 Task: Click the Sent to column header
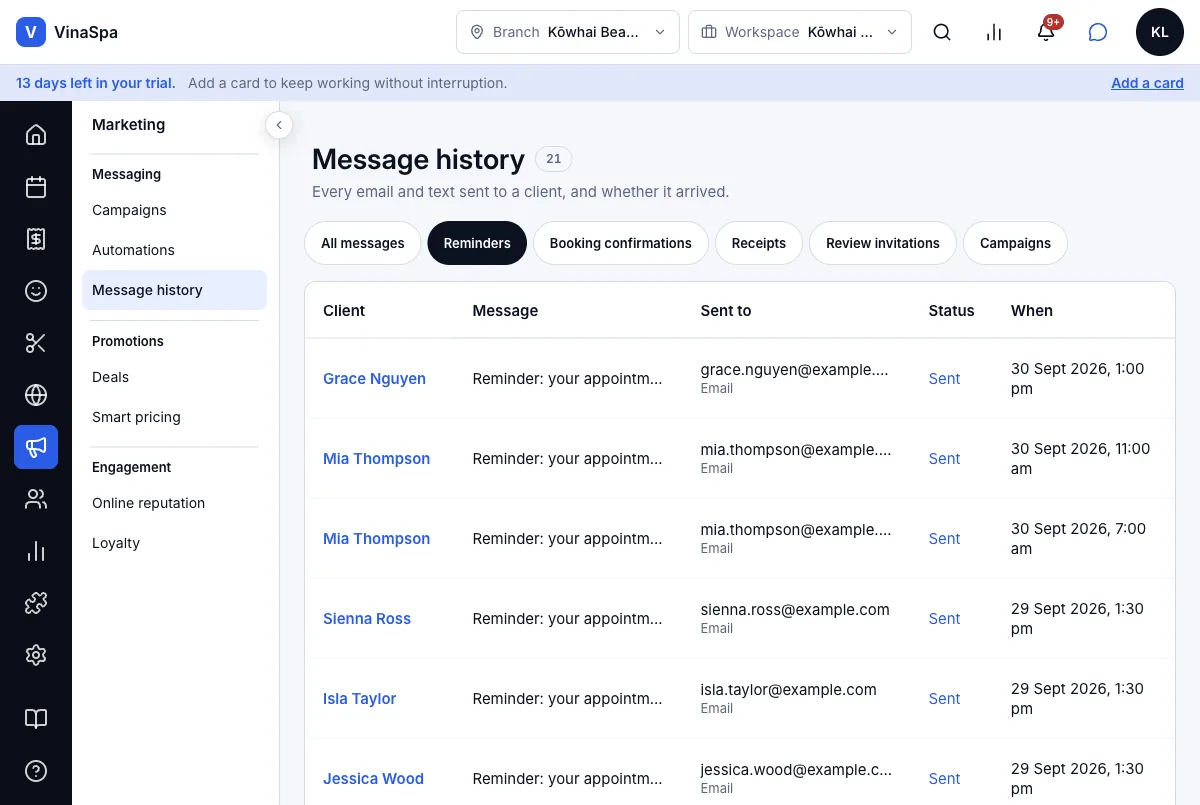pyautogui.click(x=726, y=310)
